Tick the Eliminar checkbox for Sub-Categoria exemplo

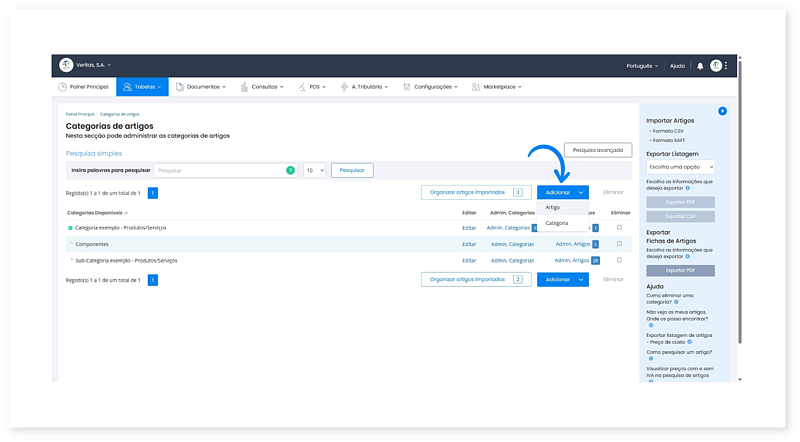(x=619, y=260)
